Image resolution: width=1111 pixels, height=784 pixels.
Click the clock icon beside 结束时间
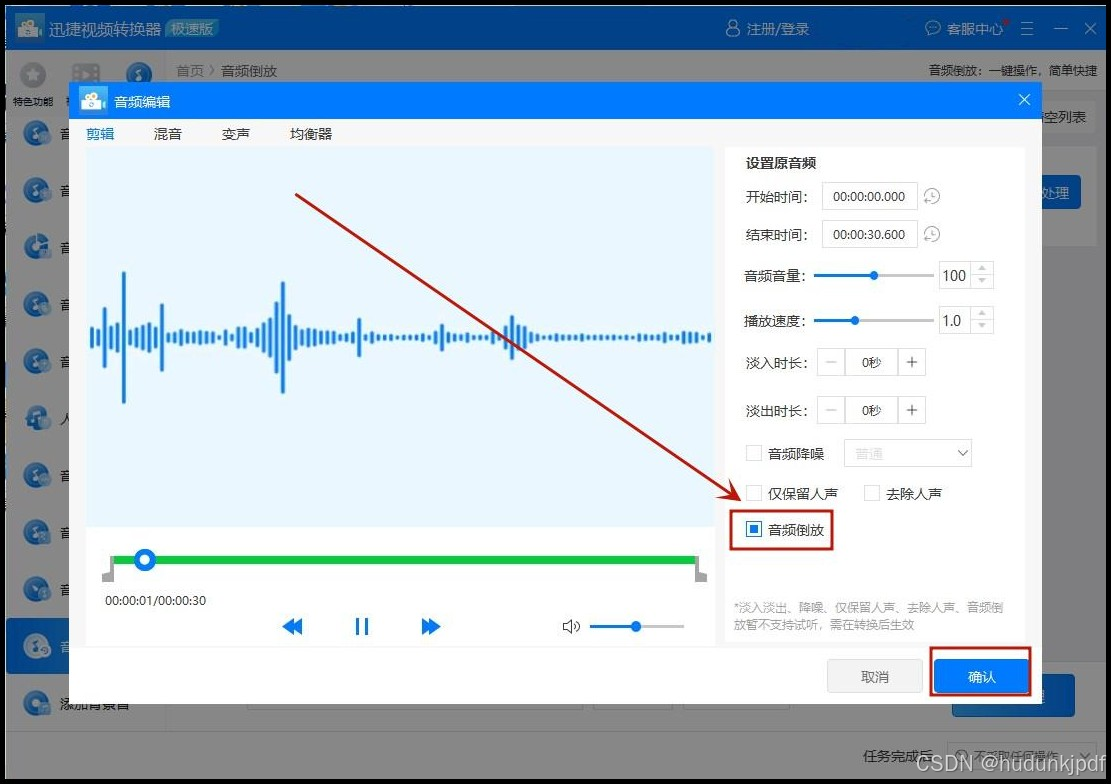pos(931,234)
